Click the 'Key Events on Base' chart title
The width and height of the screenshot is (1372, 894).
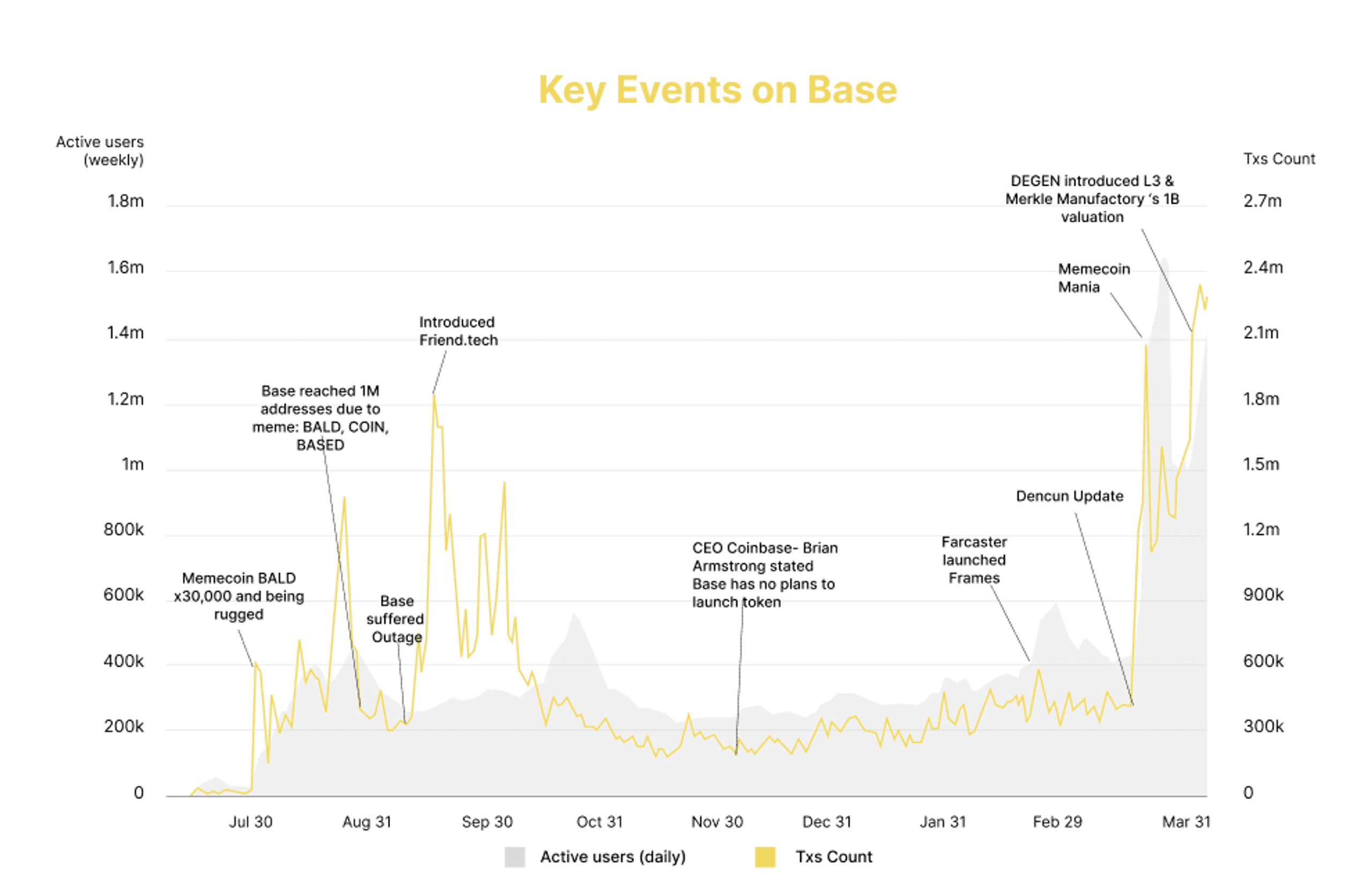[717, 91]
